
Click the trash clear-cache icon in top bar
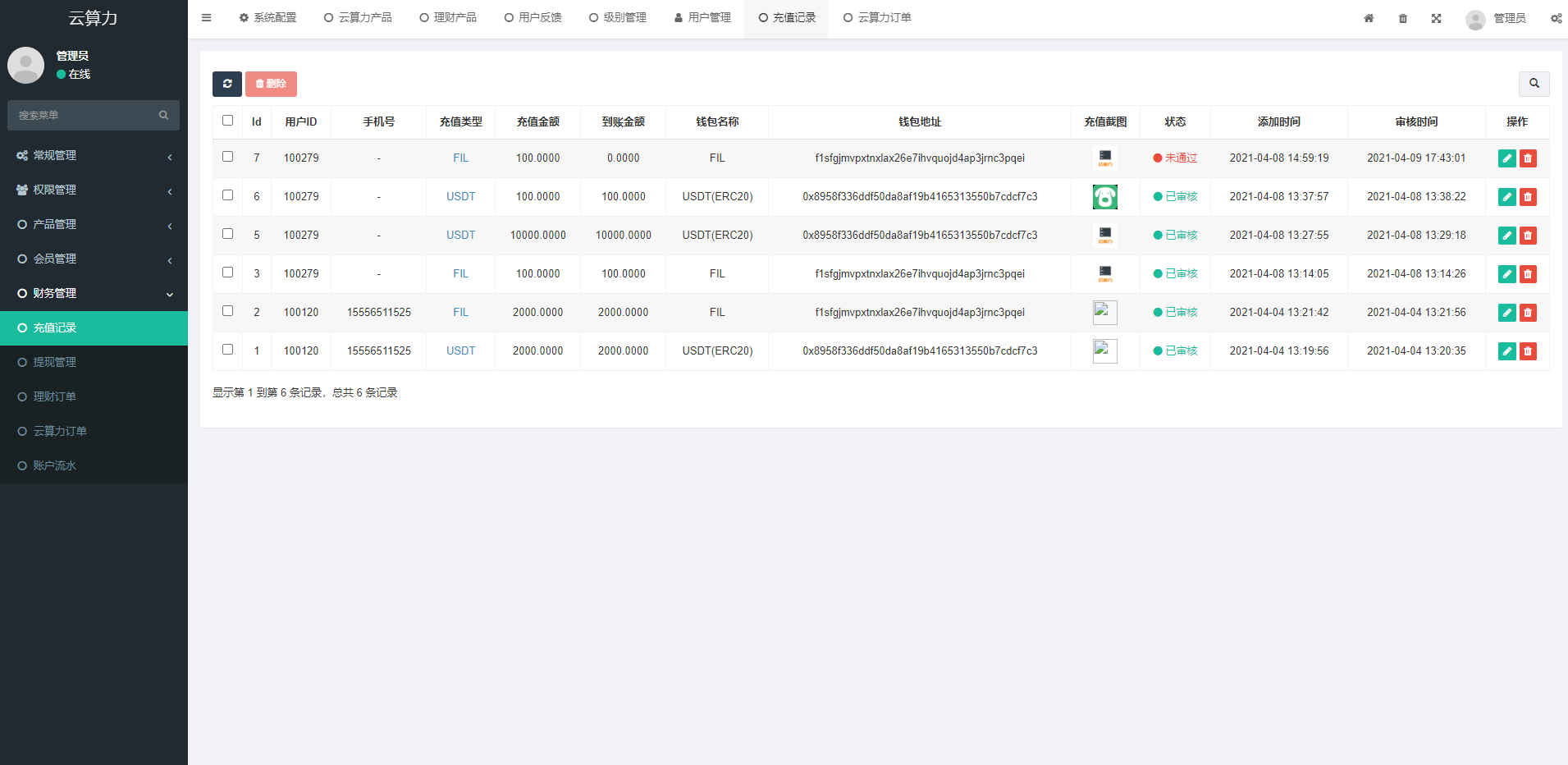1403,18
